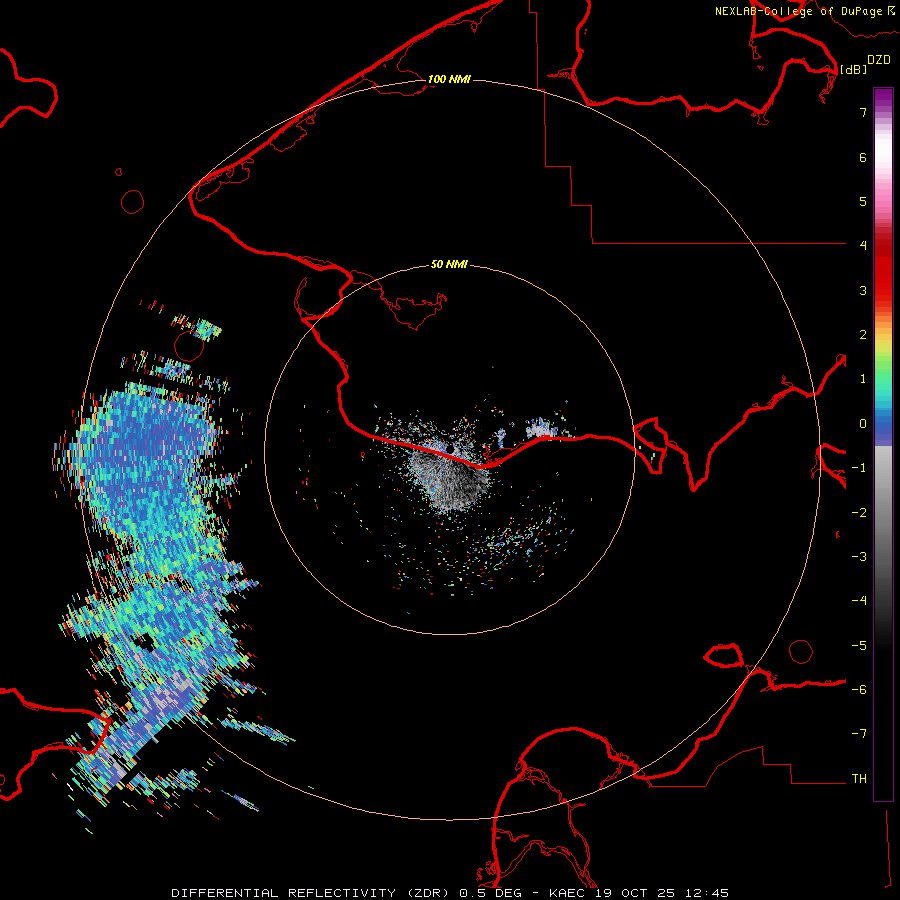Click the 1 value on the color scale
This screenshot has width=900, height=900.
pyautogui.click(x=863, y=379)
